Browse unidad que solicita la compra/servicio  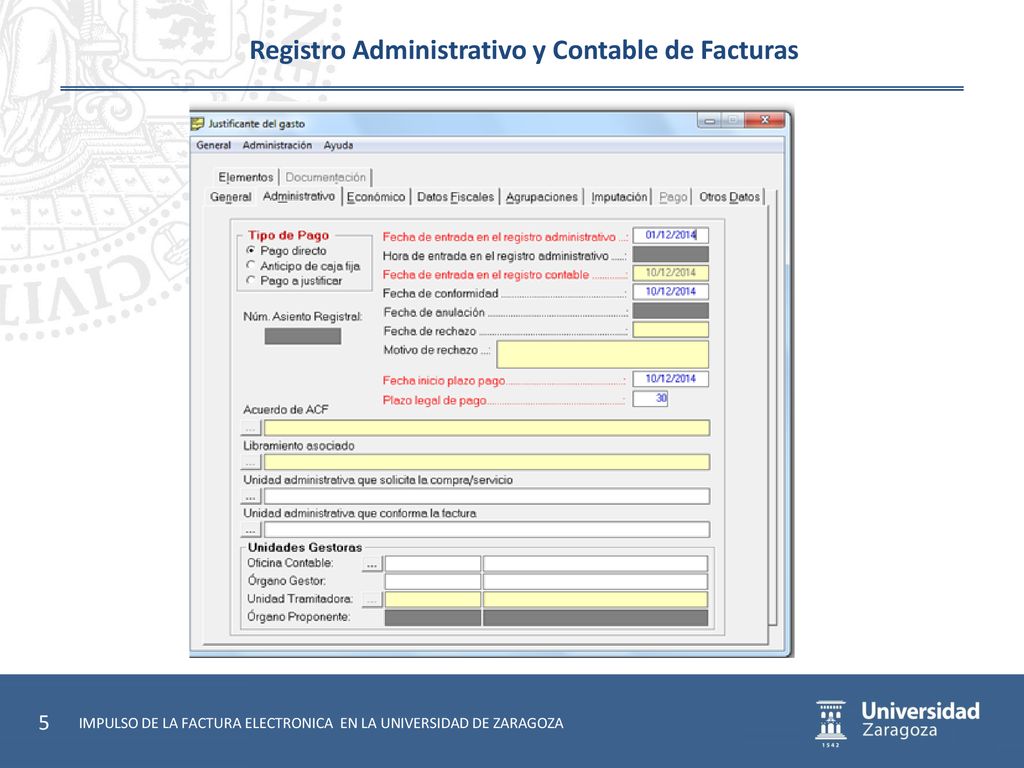click(251, 496)
